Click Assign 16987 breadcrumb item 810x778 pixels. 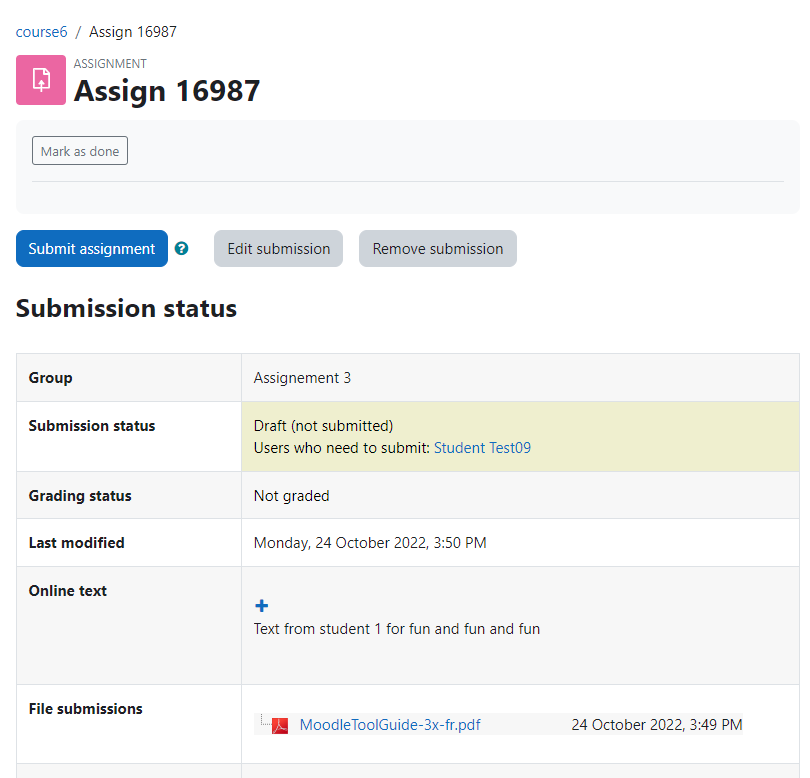click(x=133, y=32)
